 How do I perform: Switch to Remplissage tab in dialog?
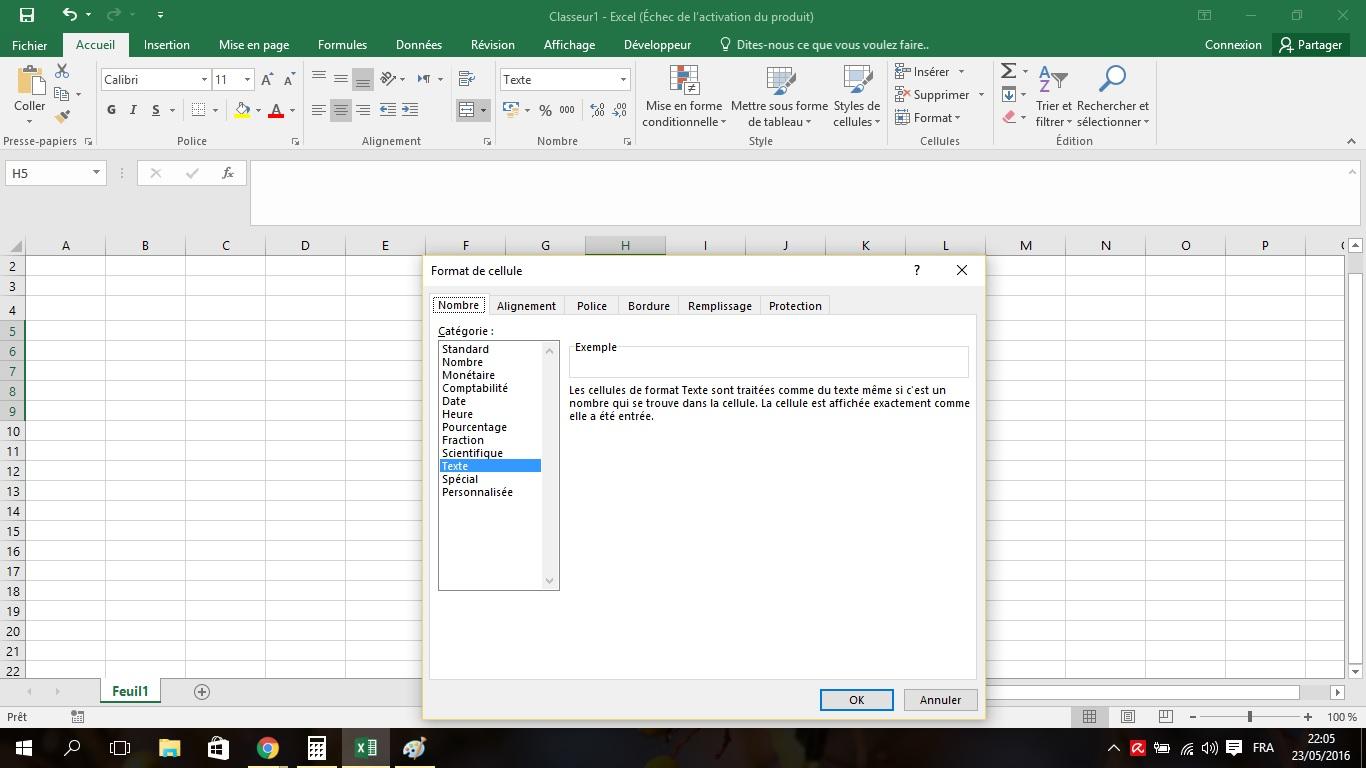[720, 306]
